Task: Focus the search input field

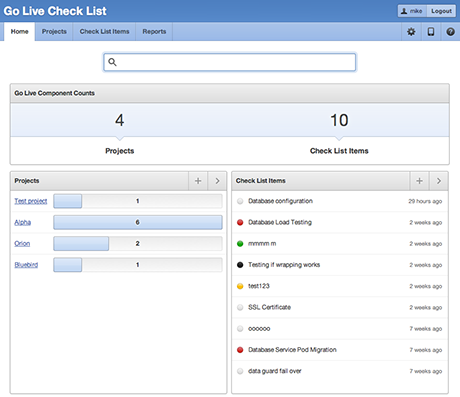Action: [229, 62]
